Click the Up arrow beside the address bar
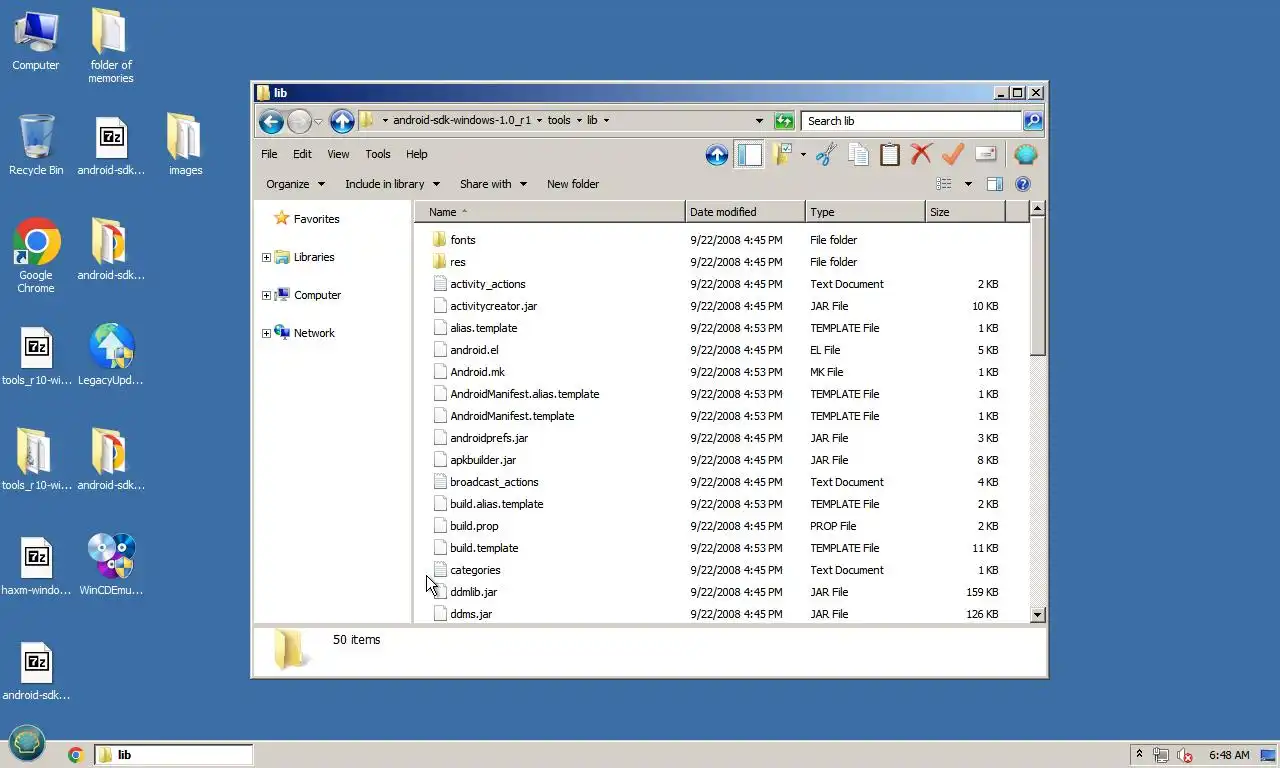 [342, 121]
